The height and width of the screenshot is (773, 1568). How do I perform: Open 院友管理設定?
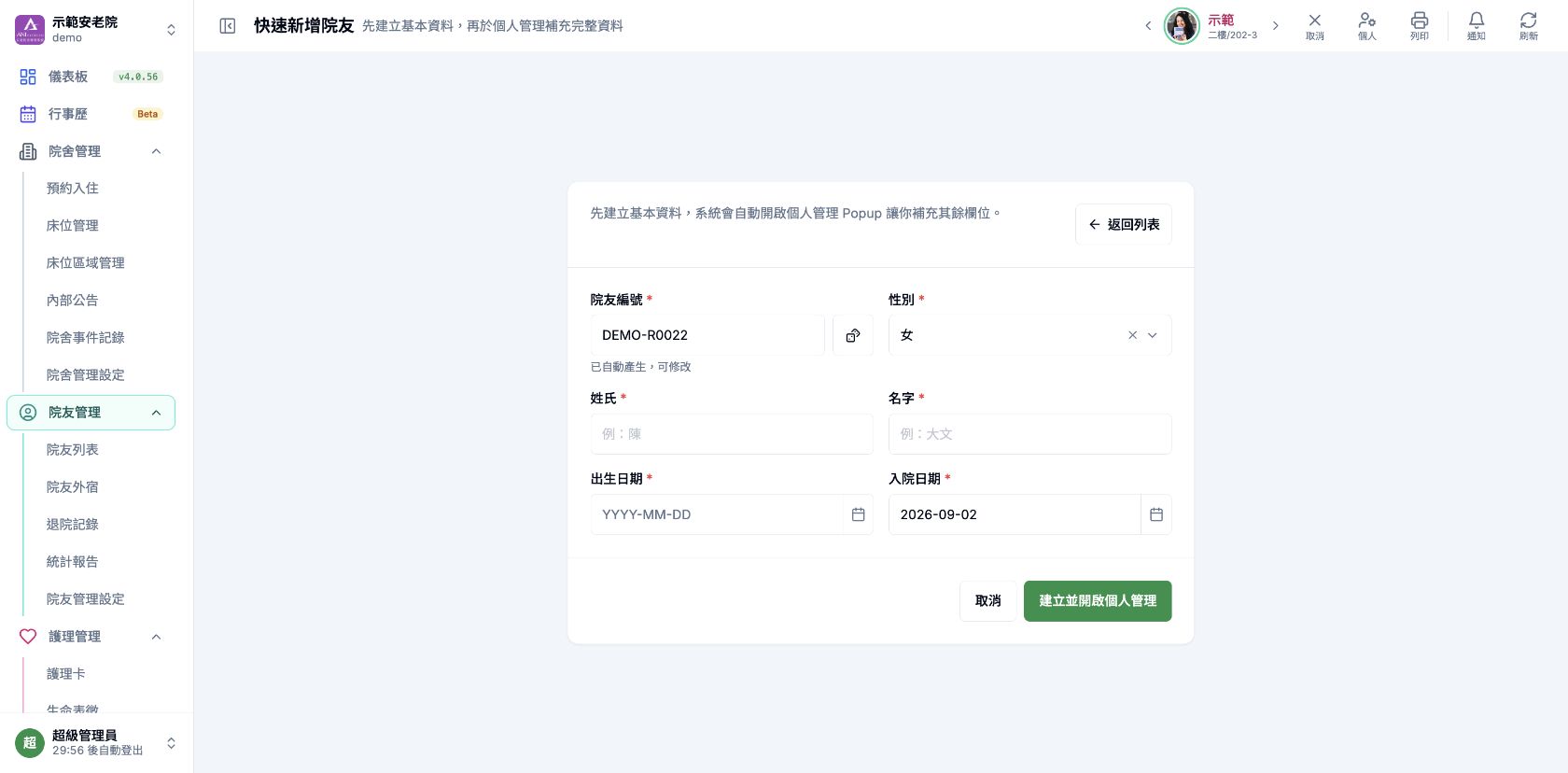pyautogui.click(x=86, y=599)
